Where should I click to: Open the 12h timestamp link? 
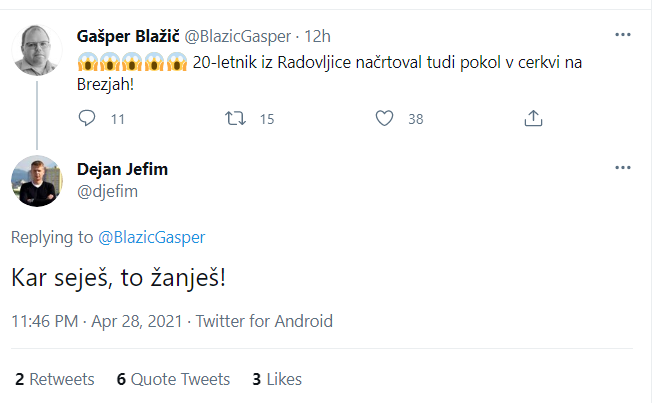pyautogui.click(x=318, y=36)
